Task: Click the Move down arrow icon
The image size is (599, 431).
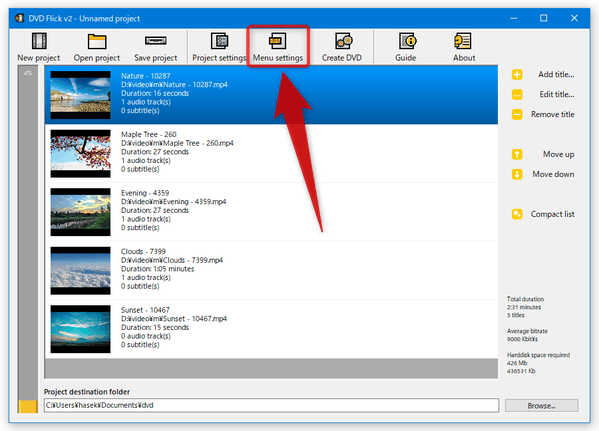Action: [x=517, y=174]
